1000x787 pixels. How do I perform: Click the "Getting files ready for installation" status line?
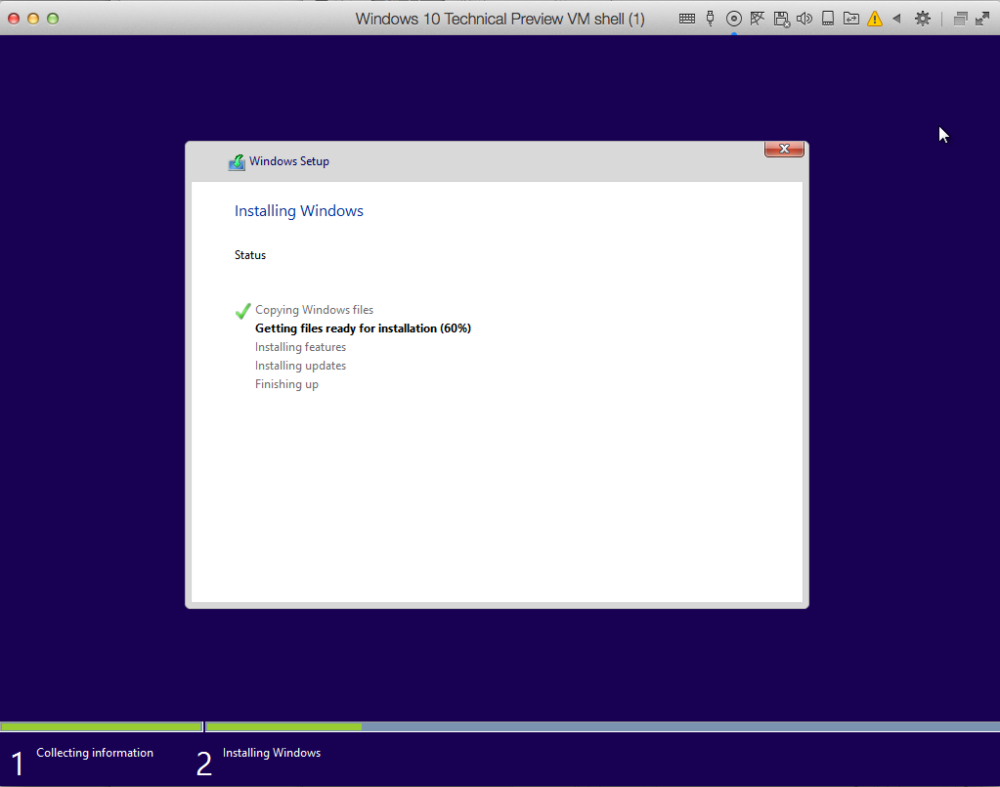click(362, 328)
